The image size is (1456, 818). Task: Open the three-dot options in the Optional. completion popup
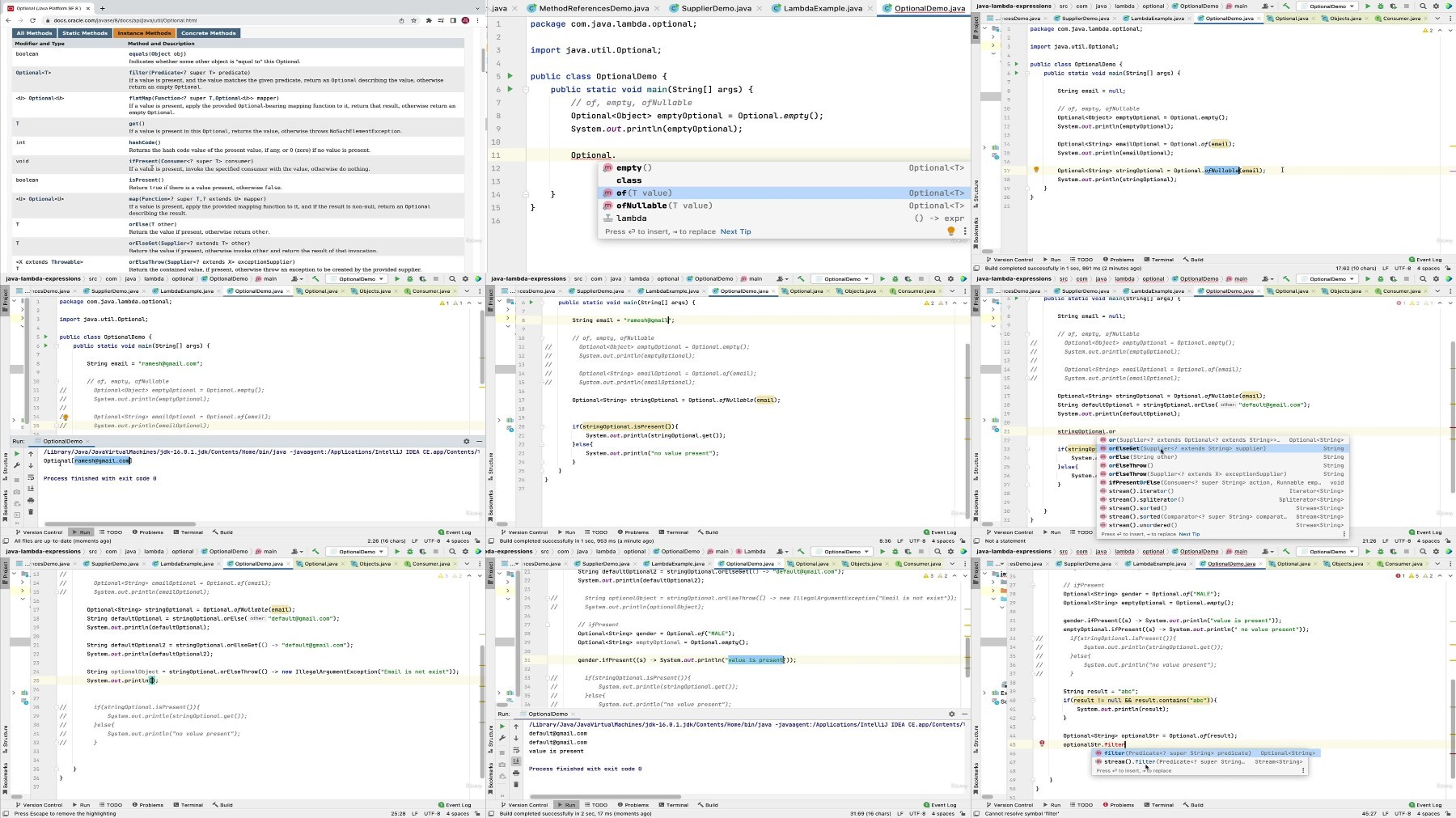point(965,231)
